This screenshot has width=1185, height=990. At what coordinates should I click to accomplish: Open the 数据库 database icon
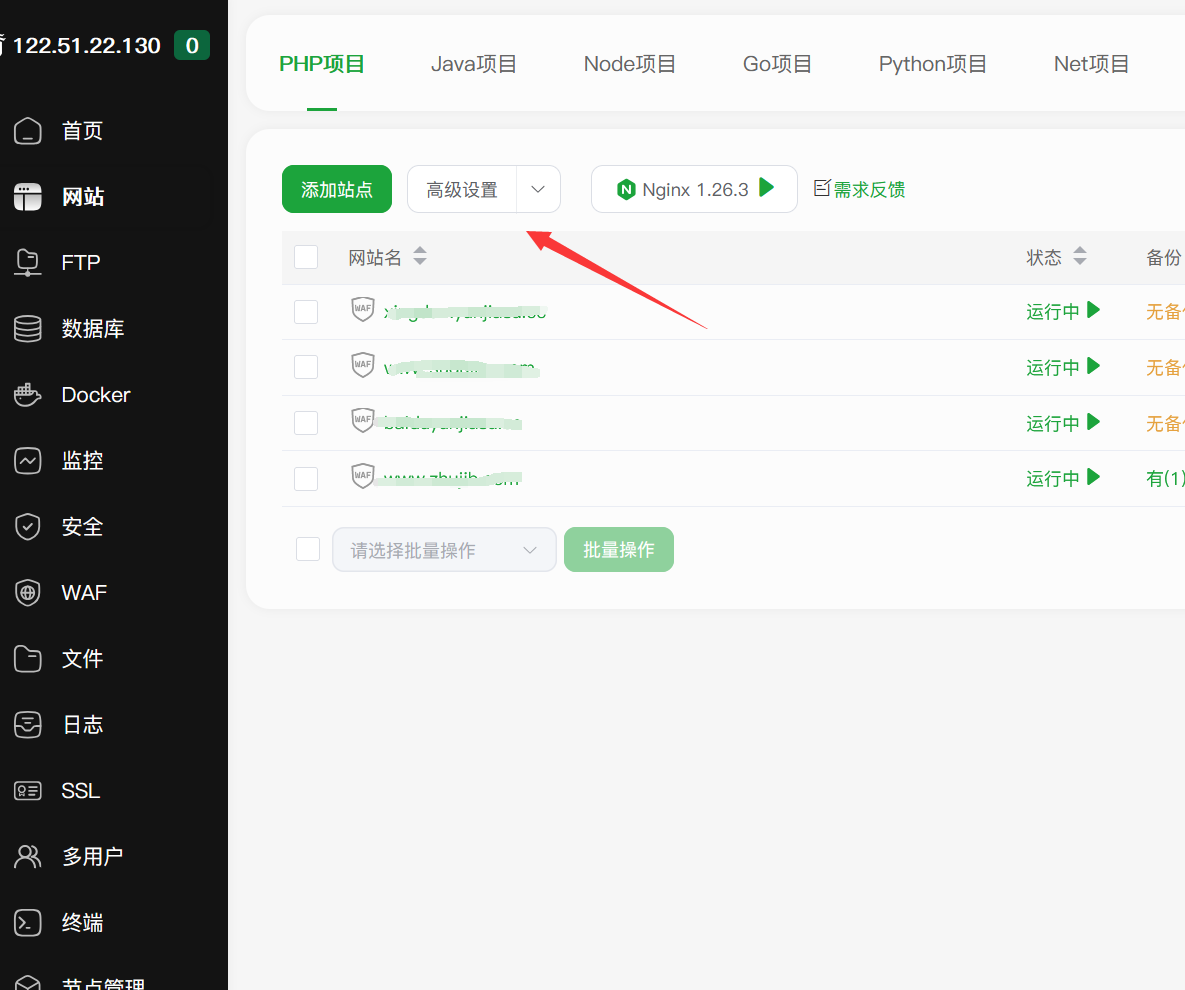pyautogui.click(x=28, y=329)
